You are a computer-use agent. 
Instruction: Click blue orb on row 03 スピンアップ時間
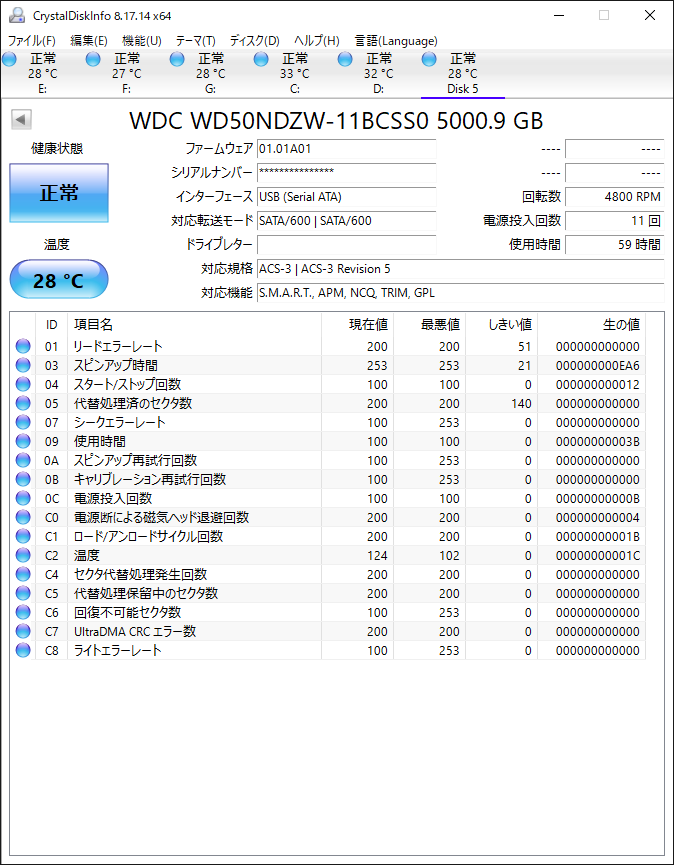pyautogui.click(x=23, y=365)
